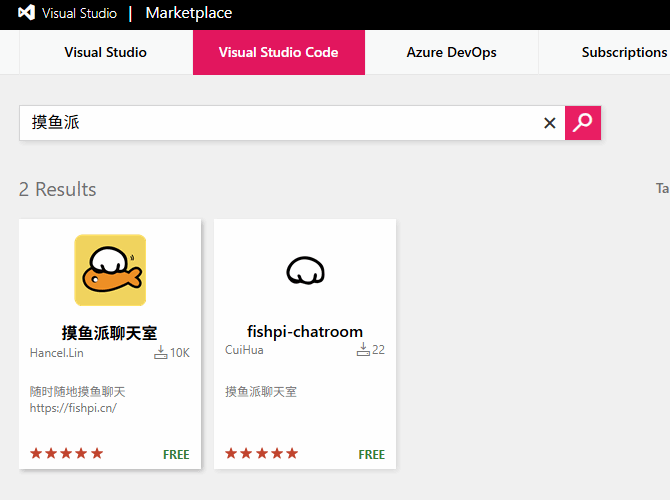The image size is (670, 500).
Task: Click the magnifier search button
Action: (x=582, y=123)
